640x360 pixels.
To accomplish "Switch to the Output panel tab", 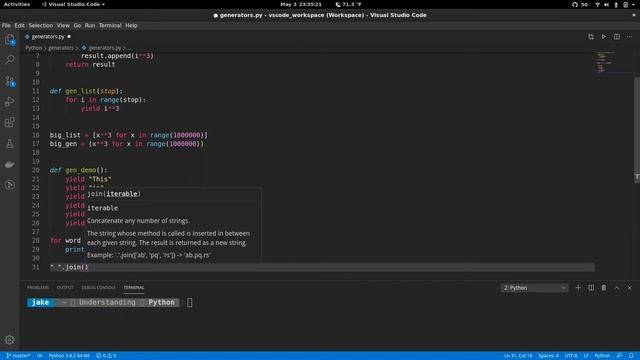I will 65,288.
